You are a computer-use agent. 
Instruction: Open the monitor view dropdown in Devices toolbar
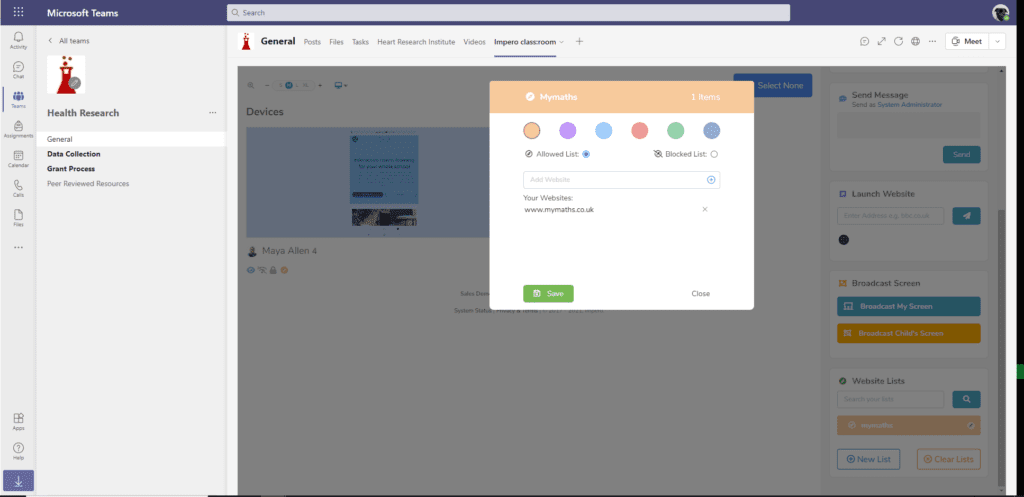[341, 86]
